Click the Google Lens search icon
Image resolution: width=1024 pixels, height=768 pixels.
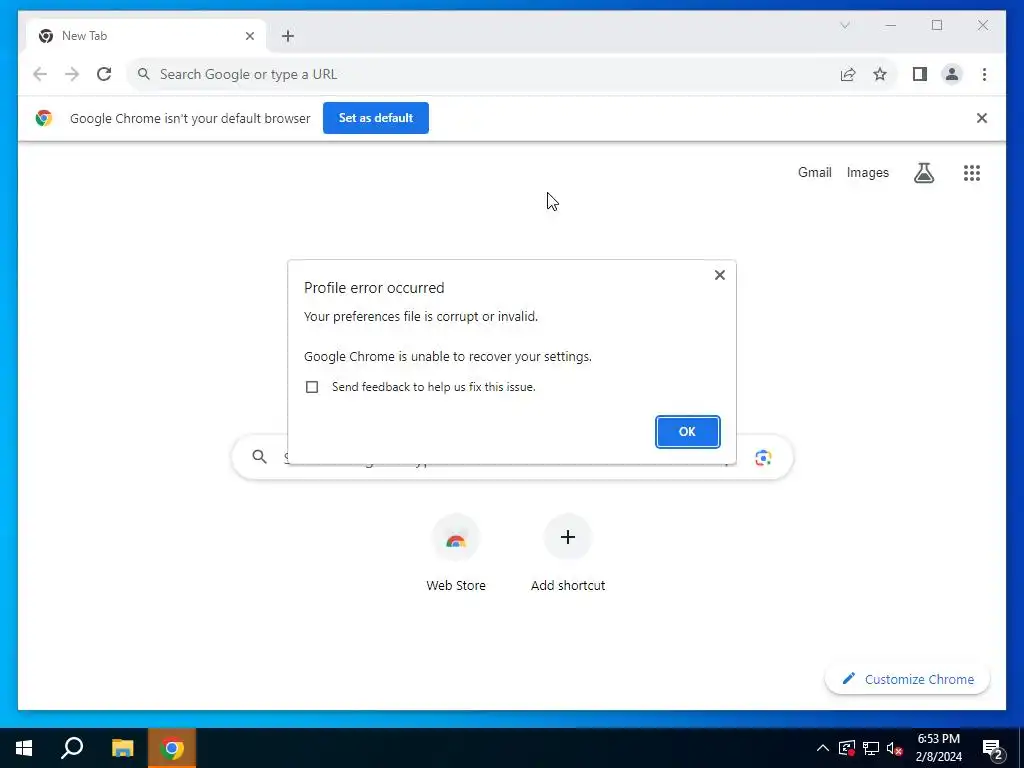(x=763, y=457)
